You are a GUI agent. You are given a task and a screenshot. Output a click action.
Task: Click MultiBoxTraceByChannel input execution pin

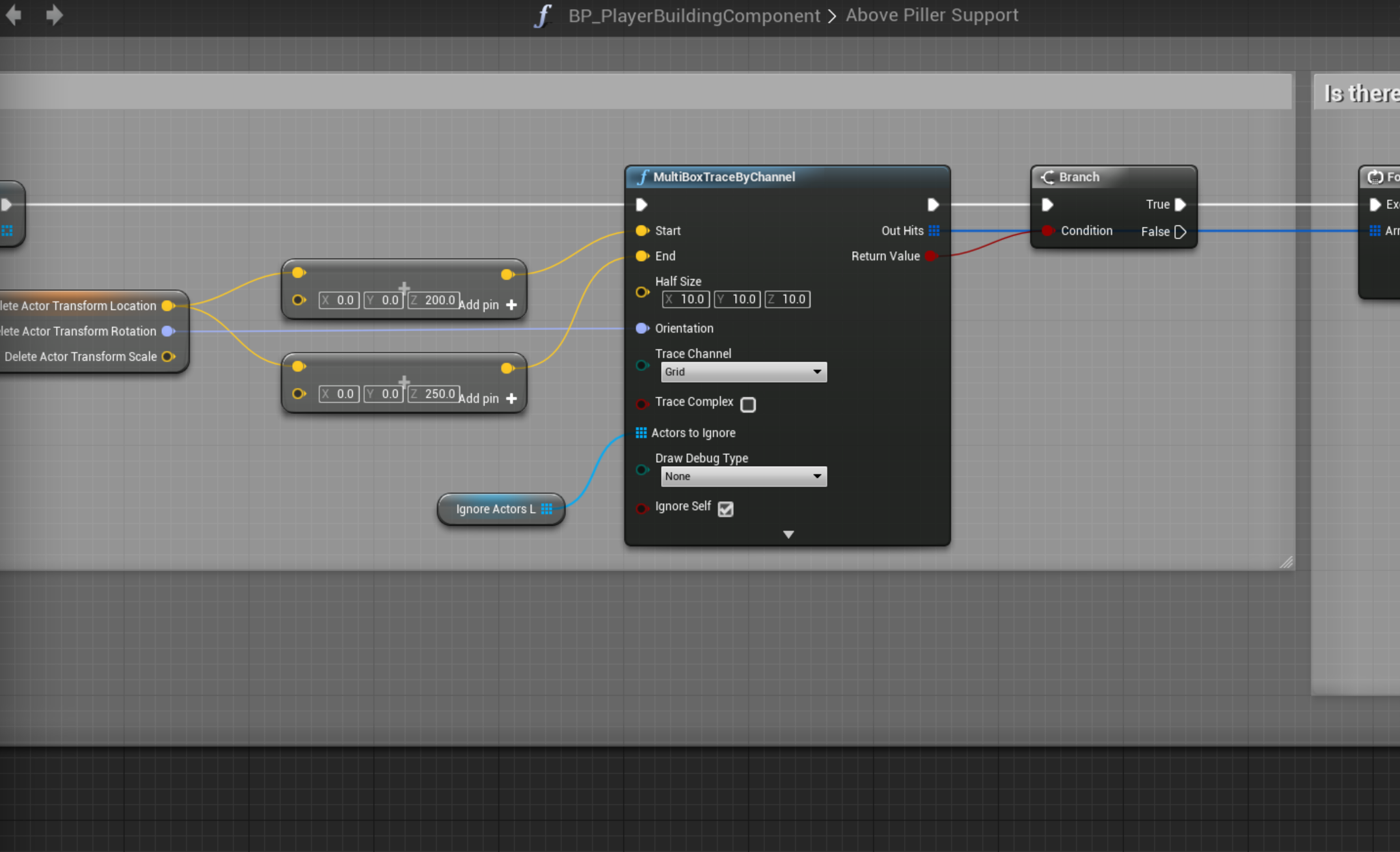point(641,205)
